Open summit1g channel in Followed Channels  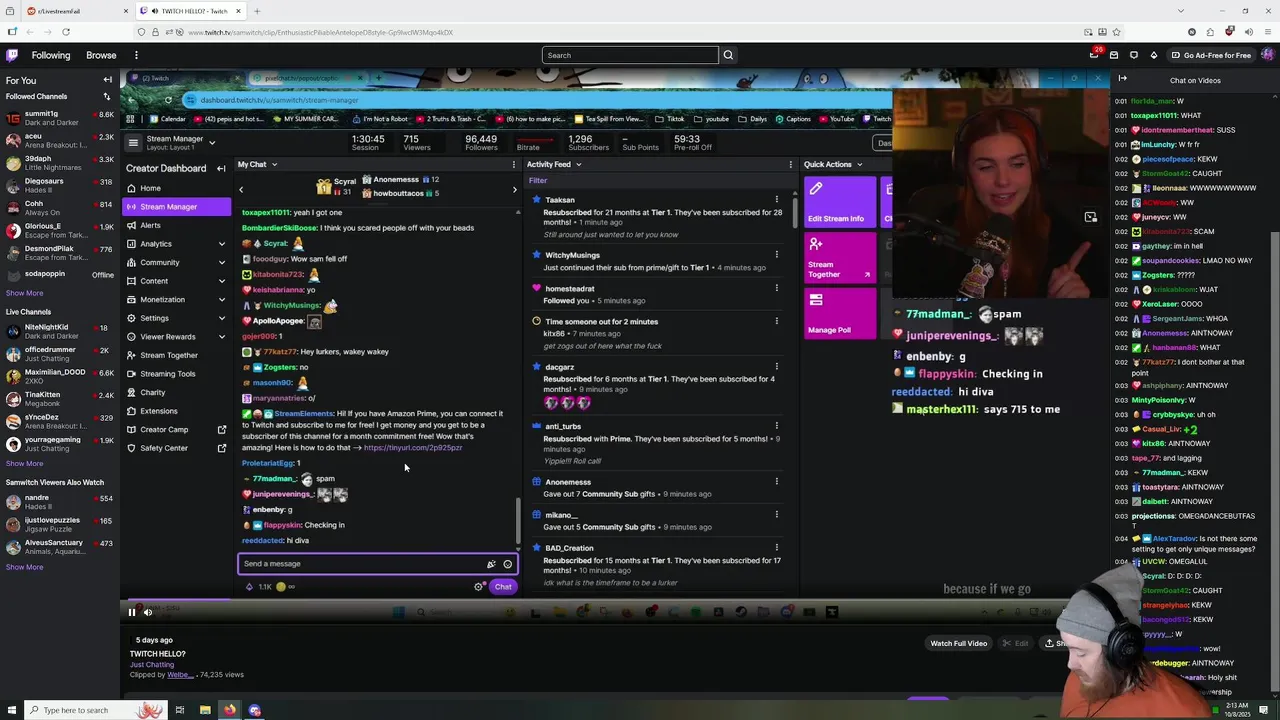click(59, 118)
